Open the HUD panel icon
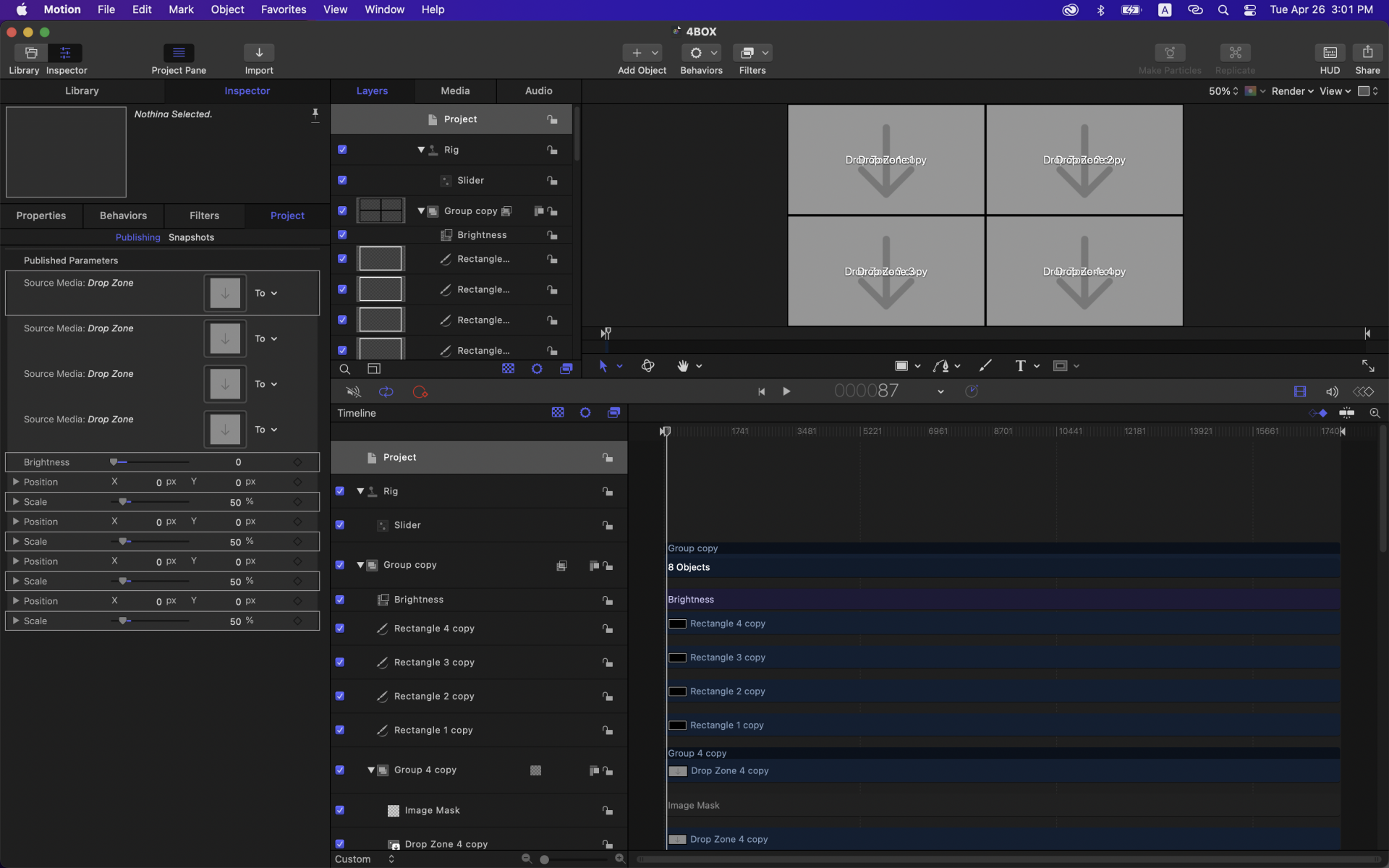Viewport: 1389px width, 868px height. click(1329, 53)
